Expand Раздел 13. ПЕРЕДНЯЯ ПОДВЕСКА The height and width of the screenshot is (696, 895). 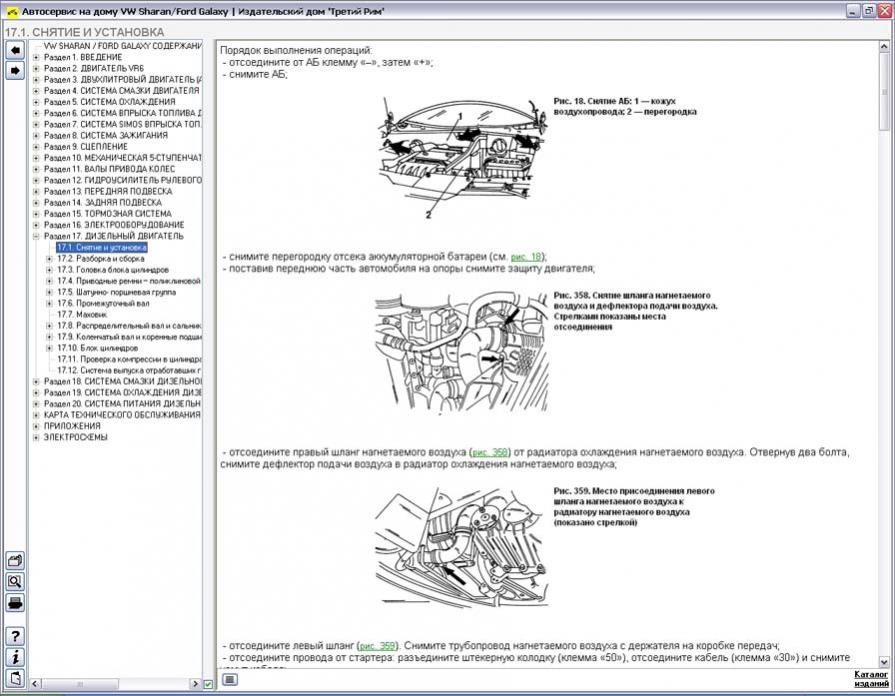[36, 191]
